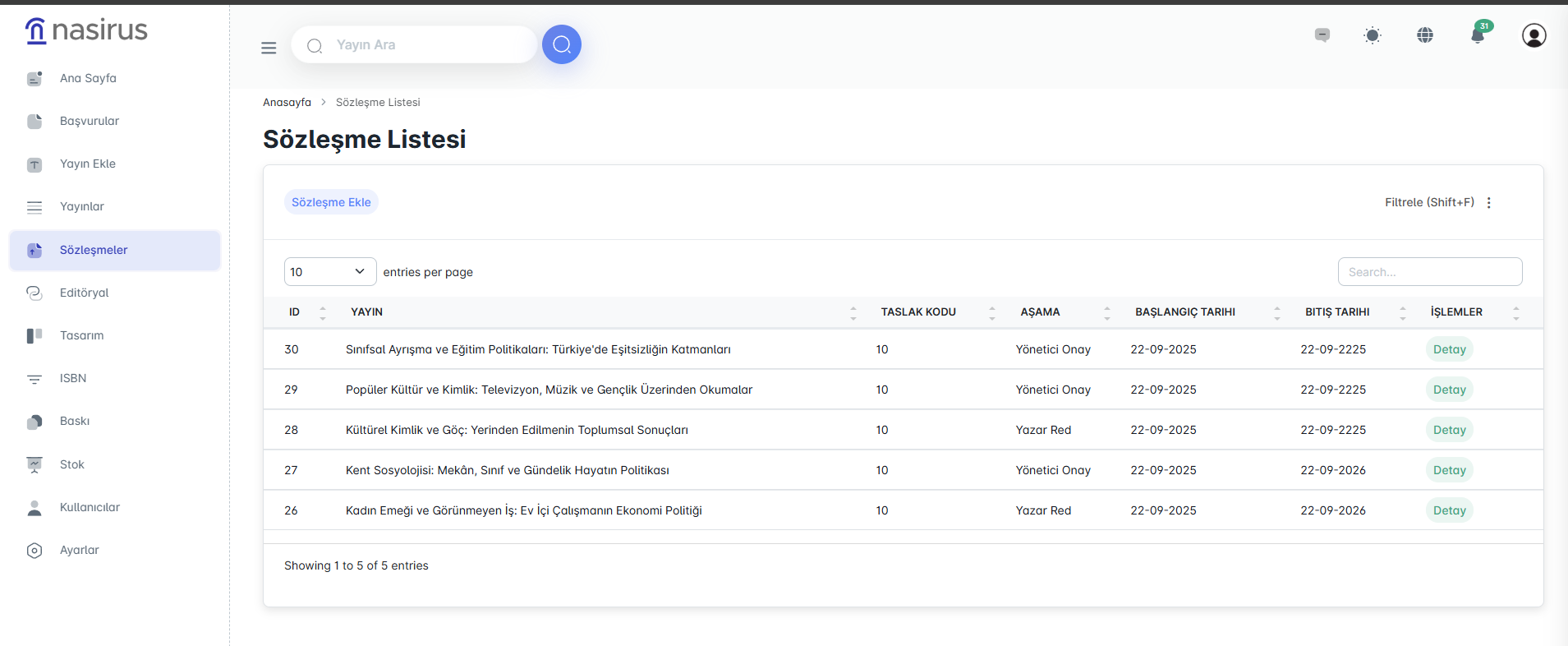Open the notifications bell icon
This screenshot has width=1568, height=646.
point(1478,35)
